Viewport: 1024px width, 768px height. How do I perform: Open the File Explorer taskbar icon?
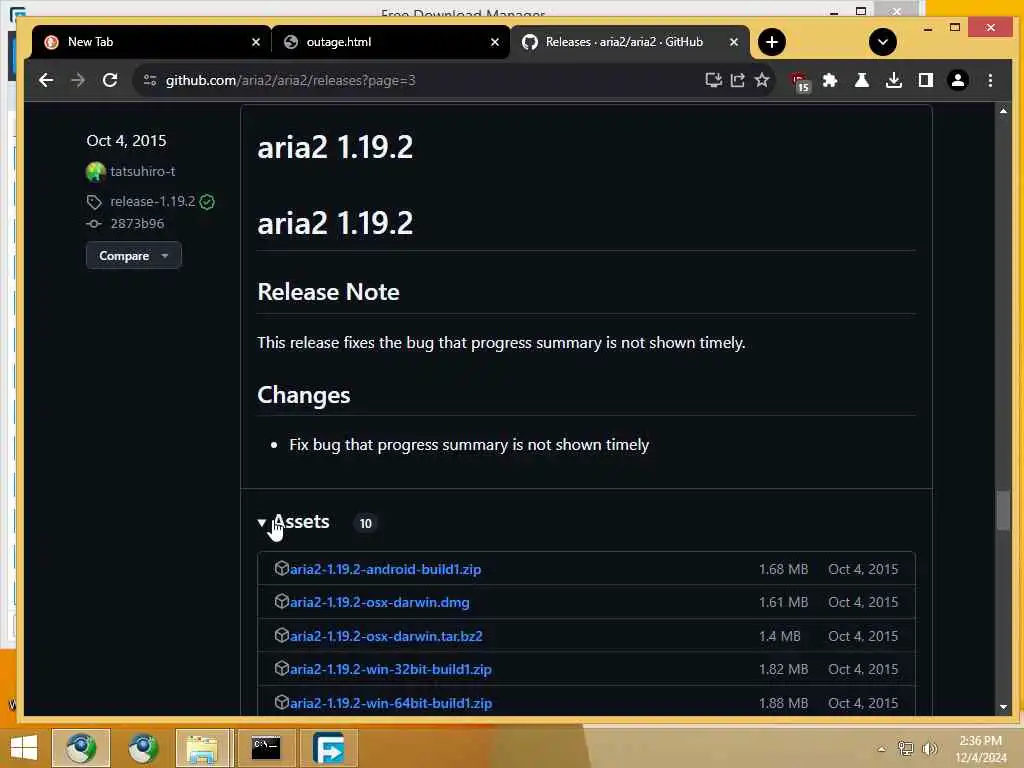pos(202,748)
